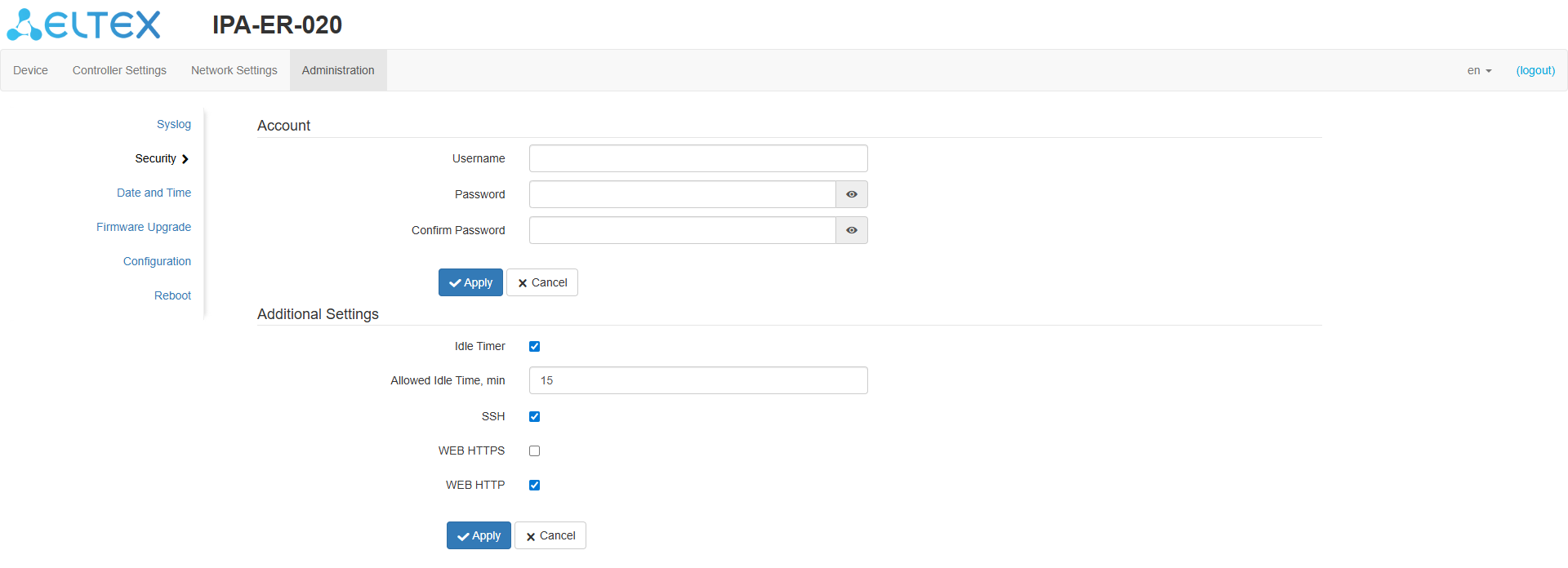The width and height of the screenshot is (1568, 568).
Task: Disable the Idle Timer checkbox
Action: click(x=534, y=346)
